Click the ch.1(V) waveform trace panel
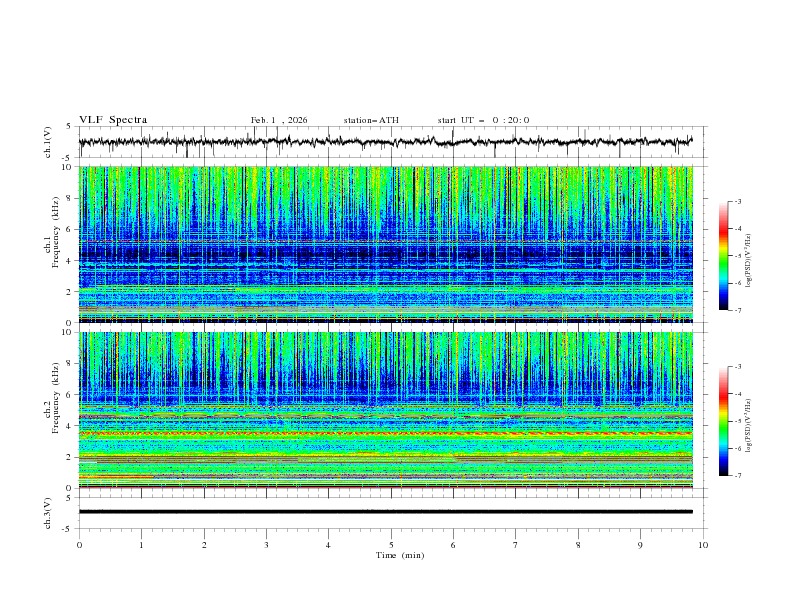Screen dimensions: 792x612 point(391,142)
